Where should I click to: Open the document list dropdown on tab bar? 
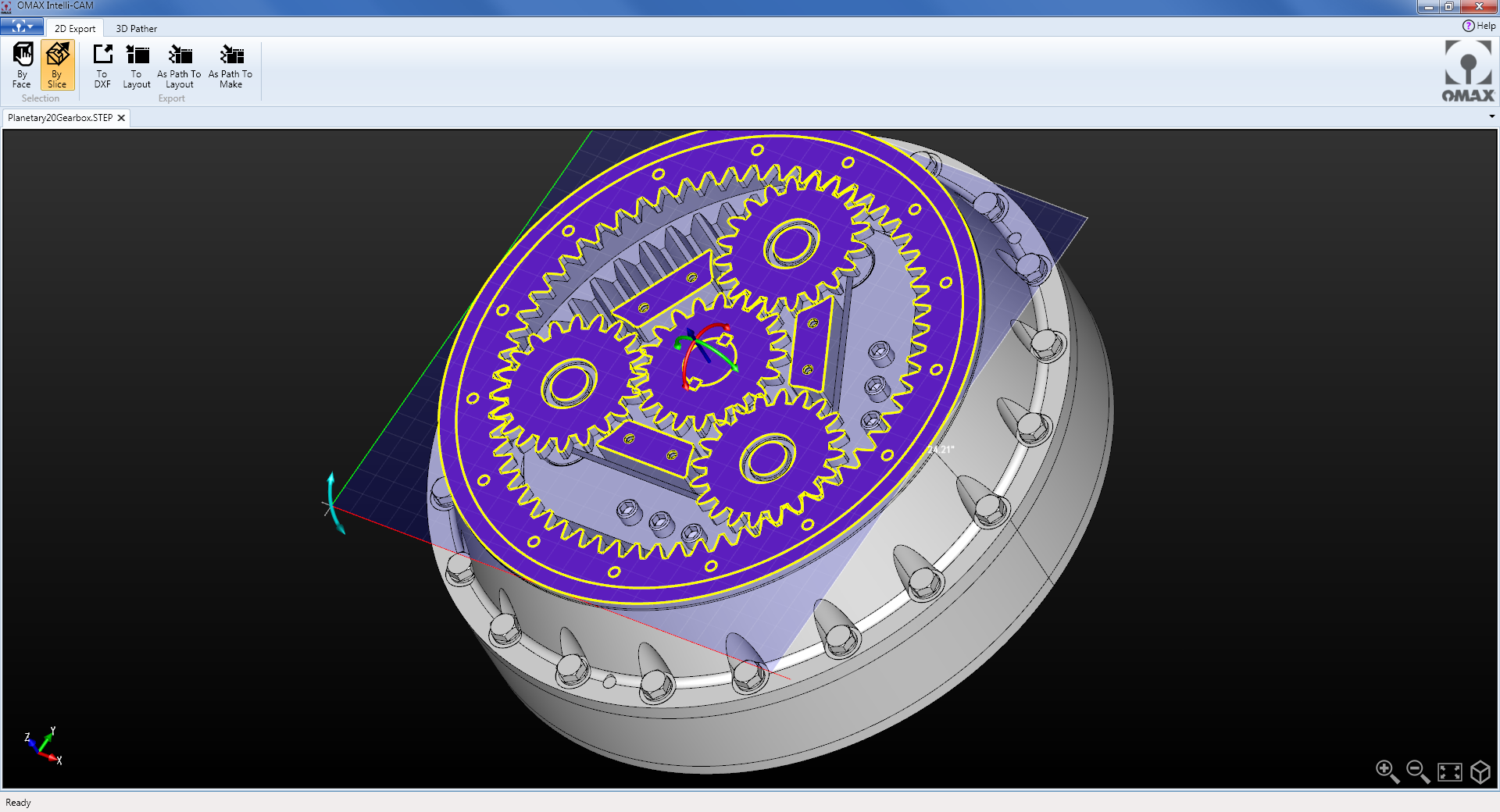pos(1491,117)
